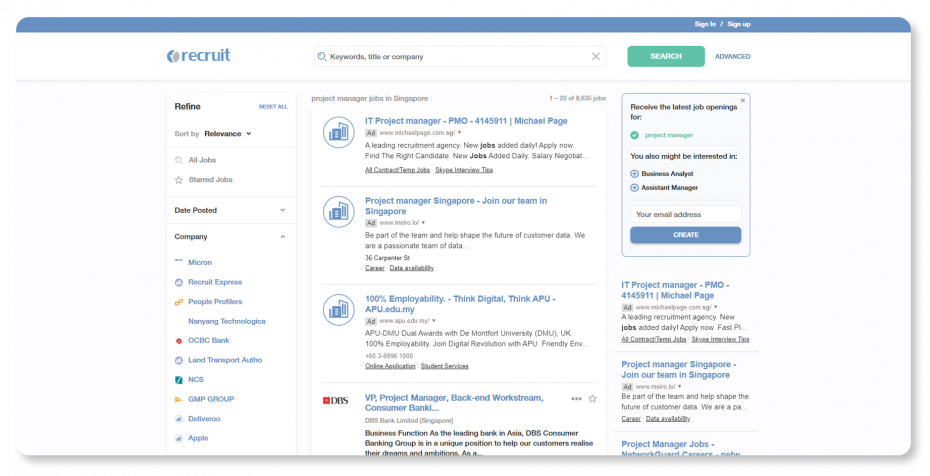Collapse the Company filter section
930x476 pixels.
point(282,237)
